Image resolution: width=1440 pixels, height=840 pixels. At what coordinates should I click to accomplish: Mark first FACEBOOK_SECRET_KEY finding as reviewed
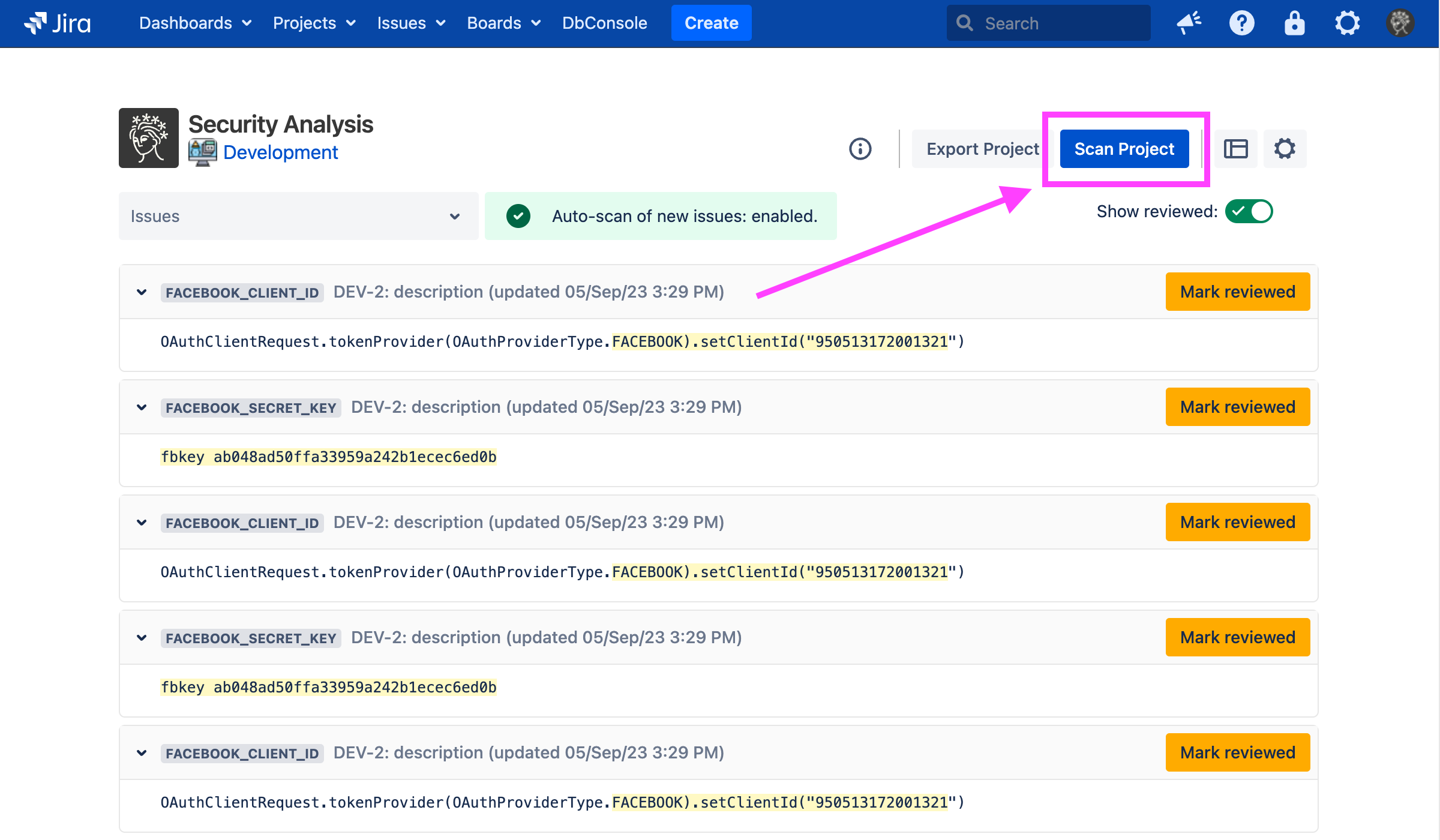pos(1237,407)
